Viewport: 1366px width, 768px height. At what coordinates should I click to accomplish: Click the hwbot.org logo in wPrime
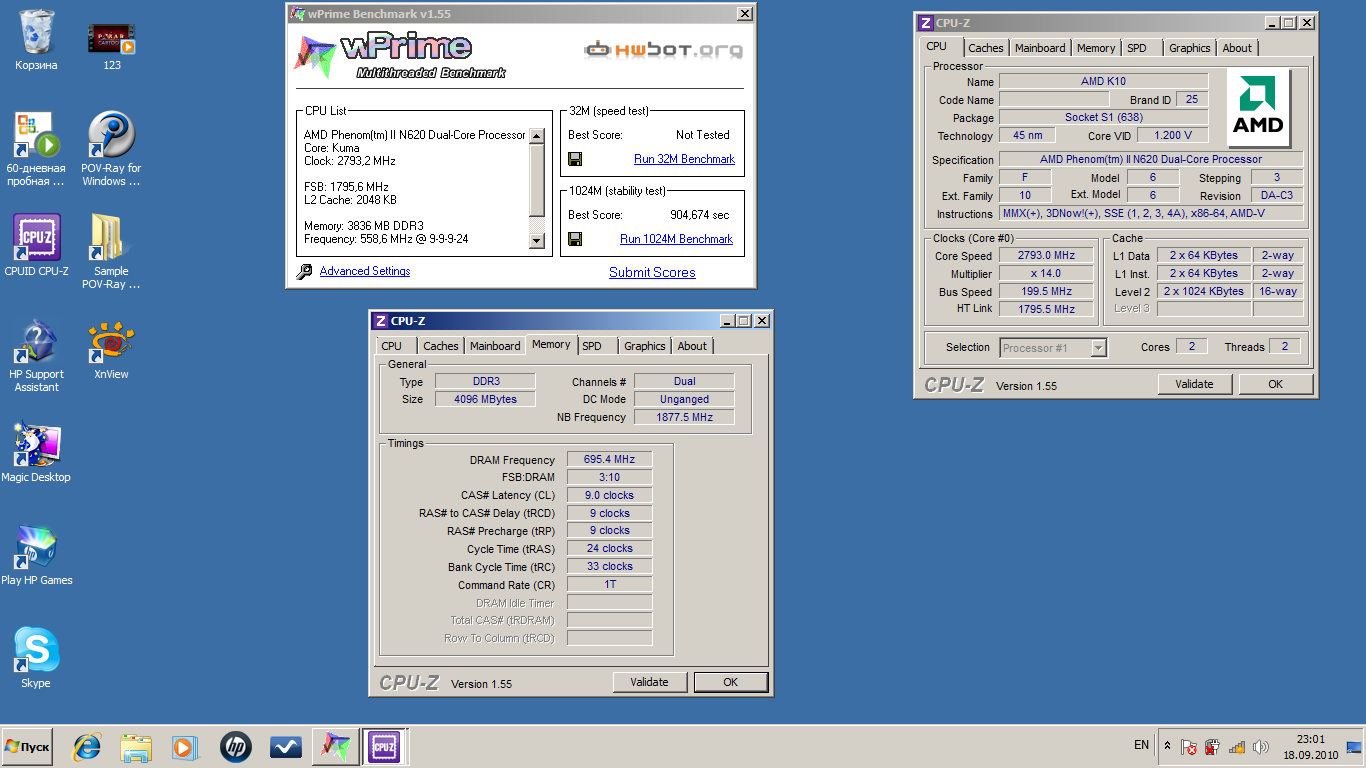664,48
